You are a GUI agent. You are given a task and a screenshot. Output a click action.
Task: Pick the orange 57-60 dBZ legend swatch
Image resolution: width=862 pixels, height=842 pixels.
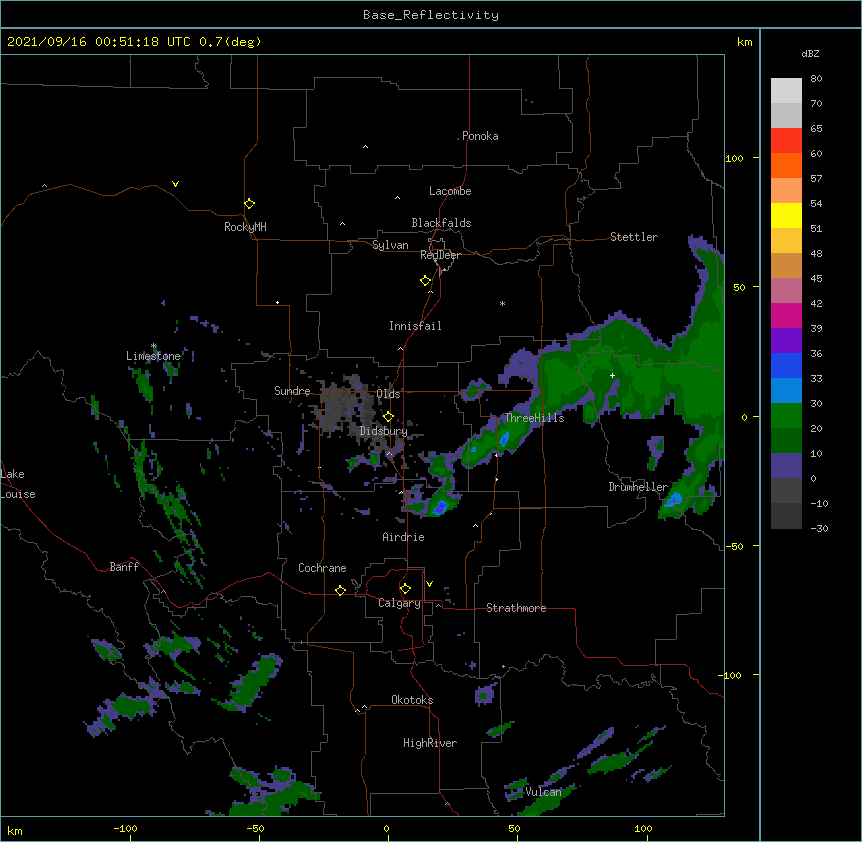[786, 165]
